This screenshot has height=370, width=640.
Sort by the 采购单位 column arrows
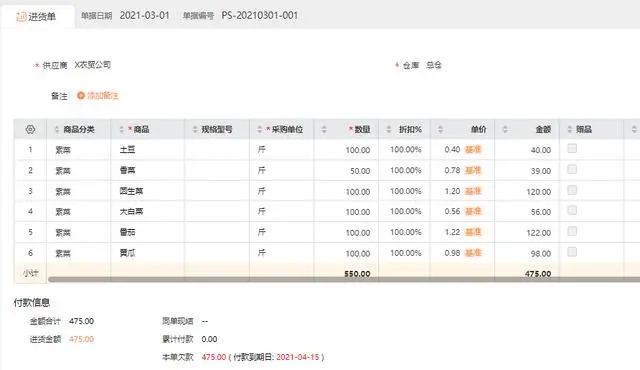click(x=260, y=129)
